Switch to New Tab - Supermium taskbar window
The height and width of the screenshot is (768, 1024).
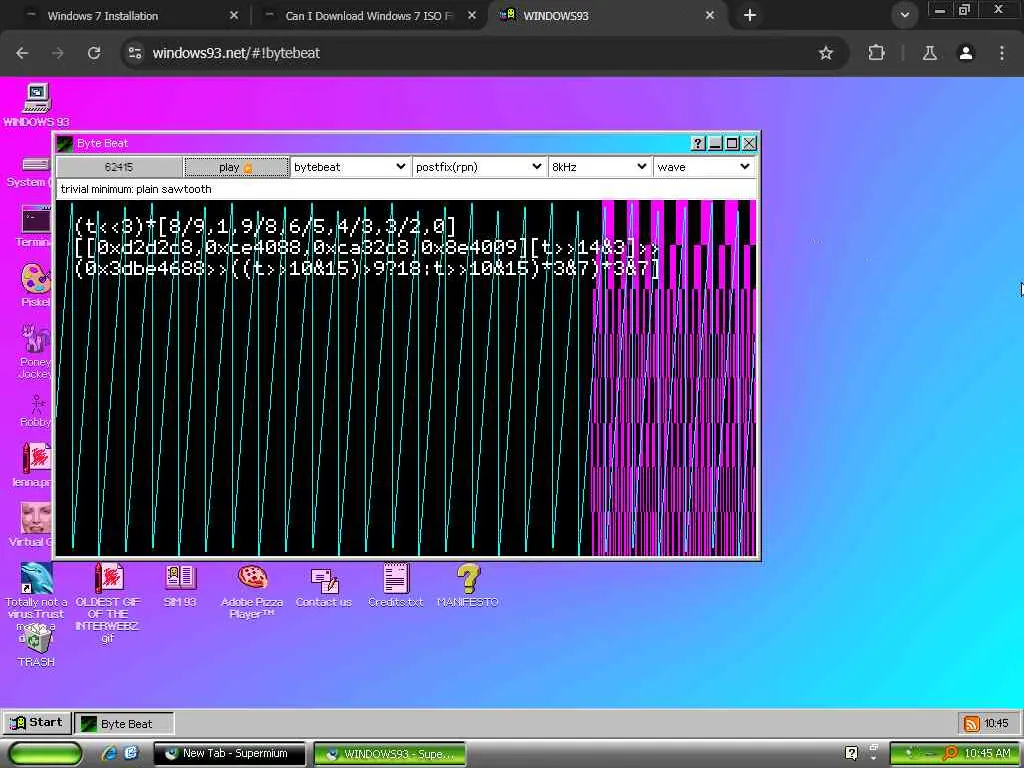pos(229,753)
